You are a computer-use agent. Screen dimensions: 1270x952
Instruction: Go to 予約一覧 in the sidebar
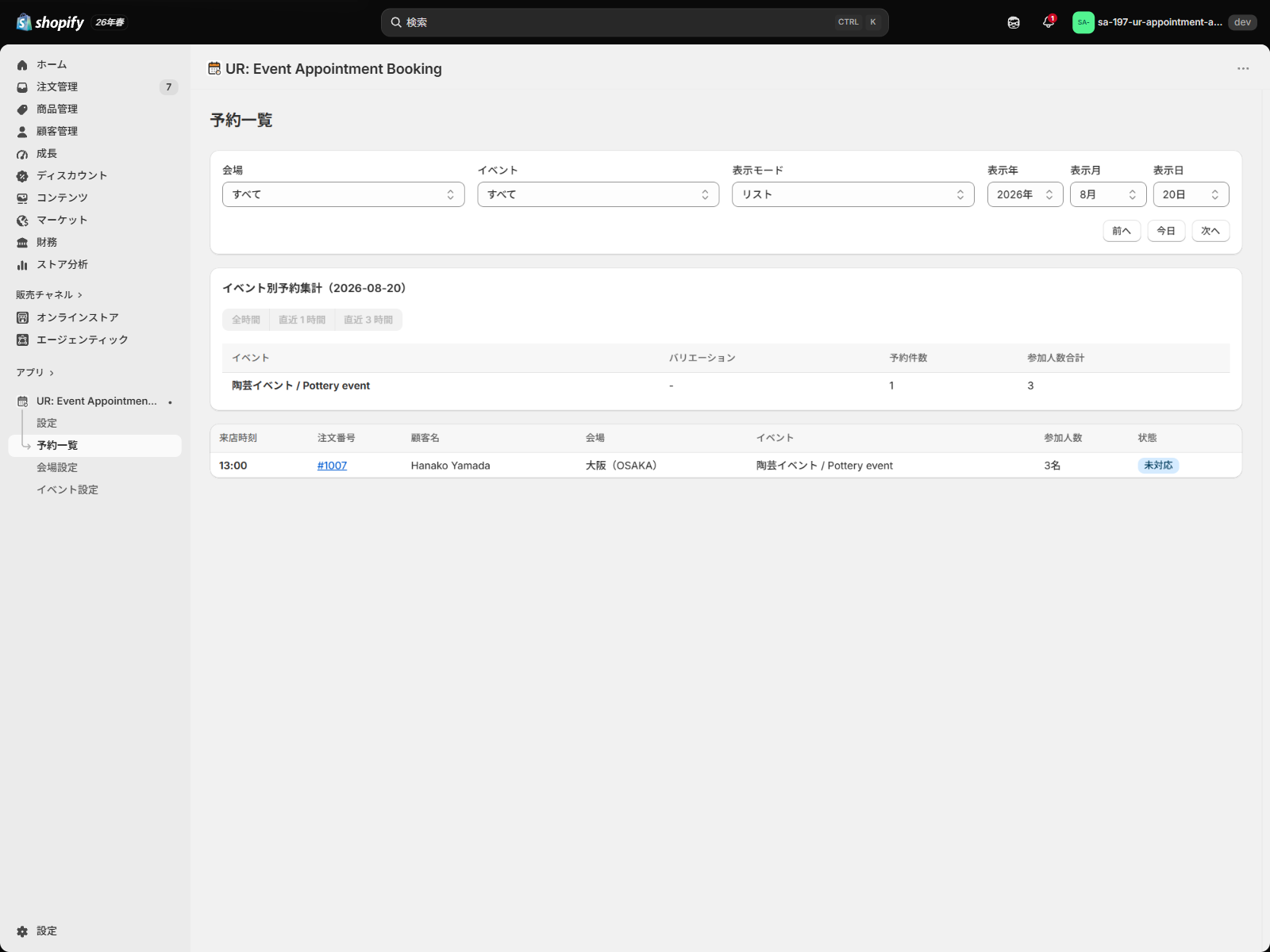(x=95, y=446)
